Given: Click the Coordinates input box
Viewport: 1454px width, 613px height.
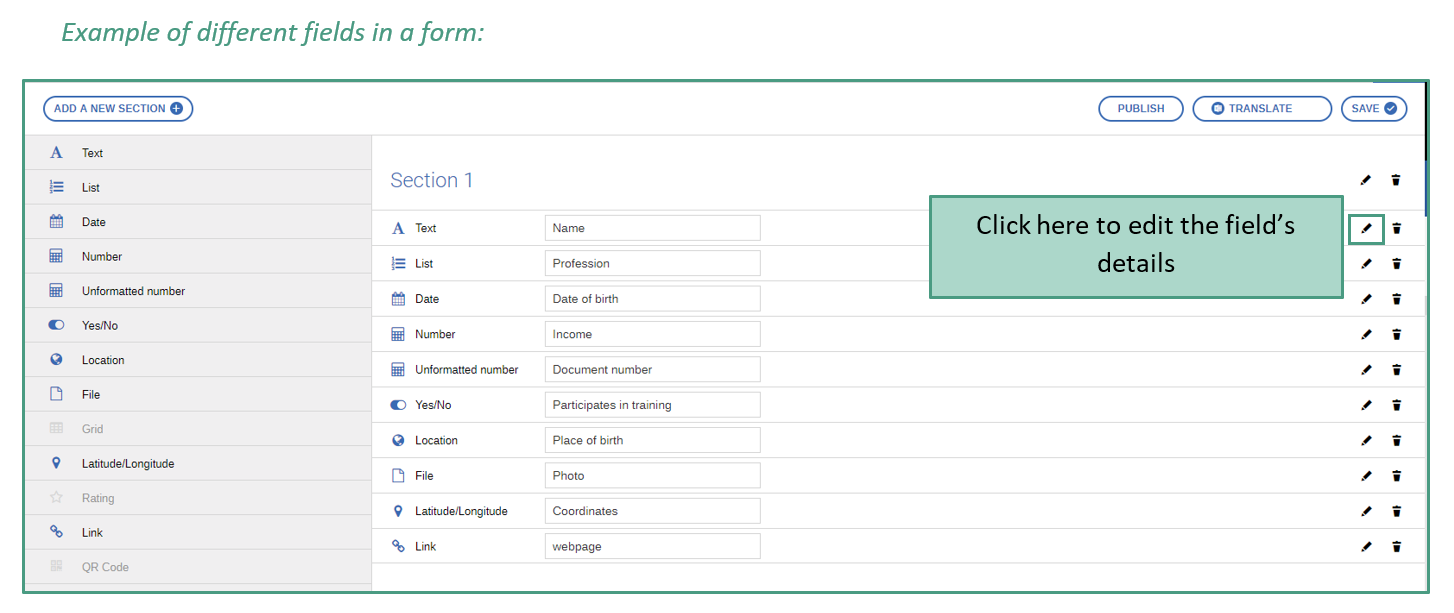Looking at the screenshot, I should tap(652, 511).
